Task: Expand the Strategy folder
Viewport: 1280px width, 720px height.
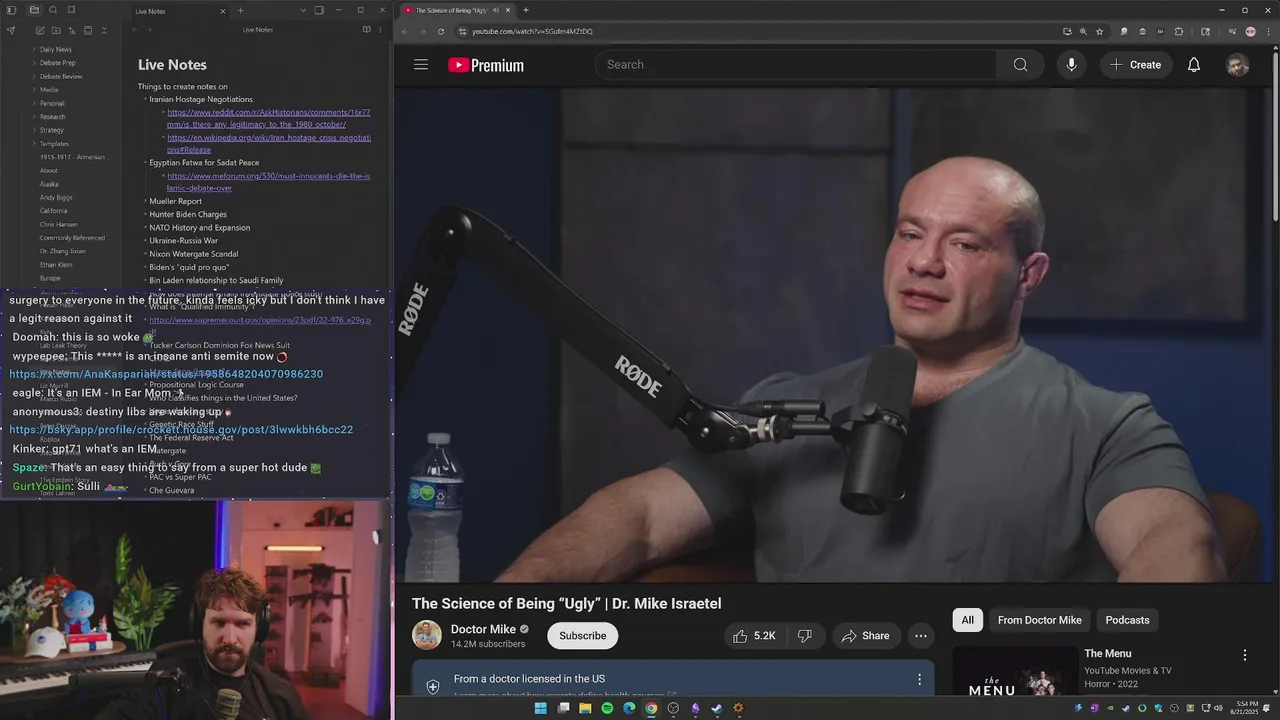Action: [51, 130]
